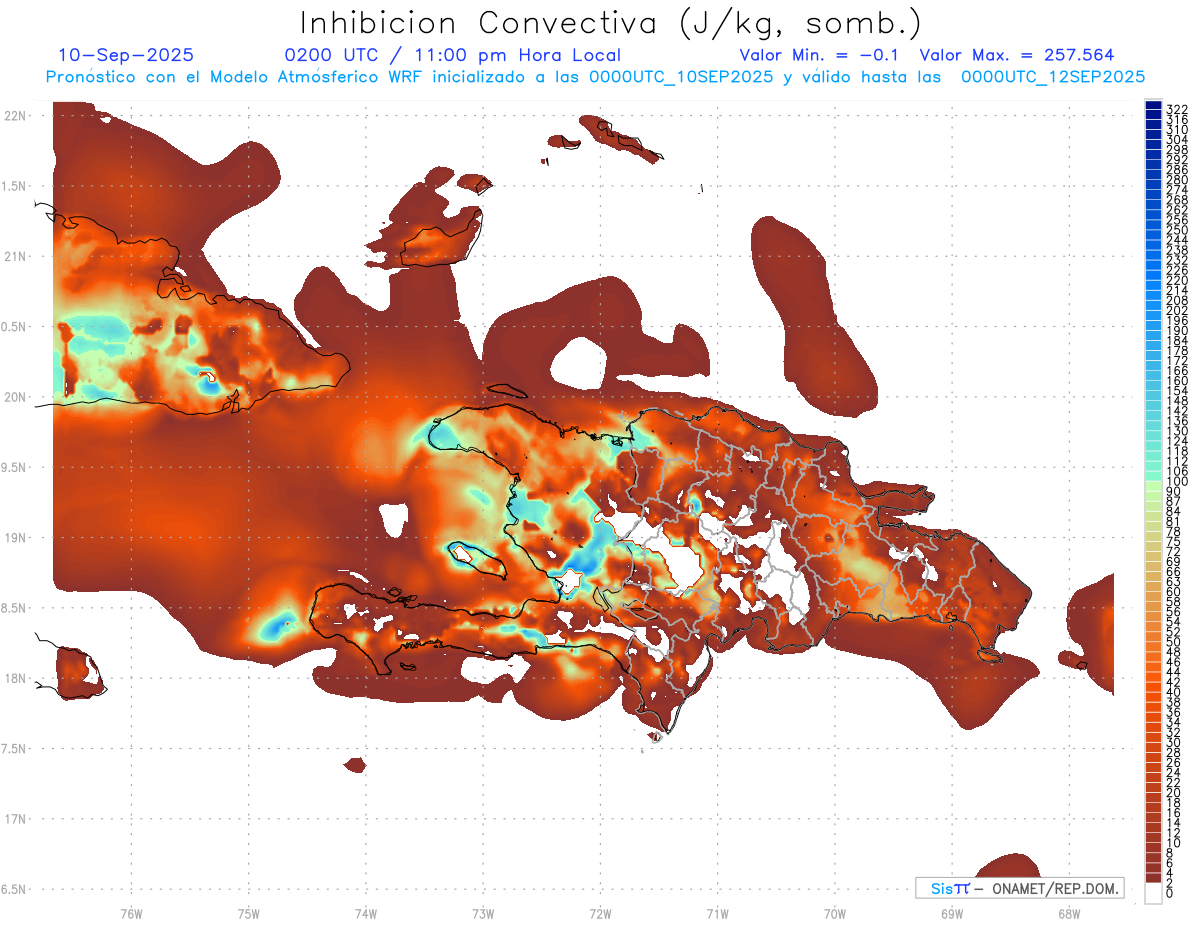This screenshot has height=927, width=1200.
Task: Select the Valor Min. = -0.1 text
Action: 825,55
